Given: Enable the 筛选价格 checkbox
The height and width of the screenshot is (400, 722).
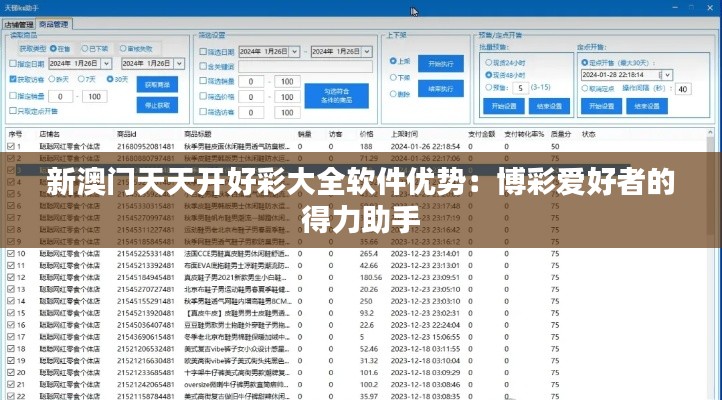Looking at the screenshot, I should [x=203, y=96].
